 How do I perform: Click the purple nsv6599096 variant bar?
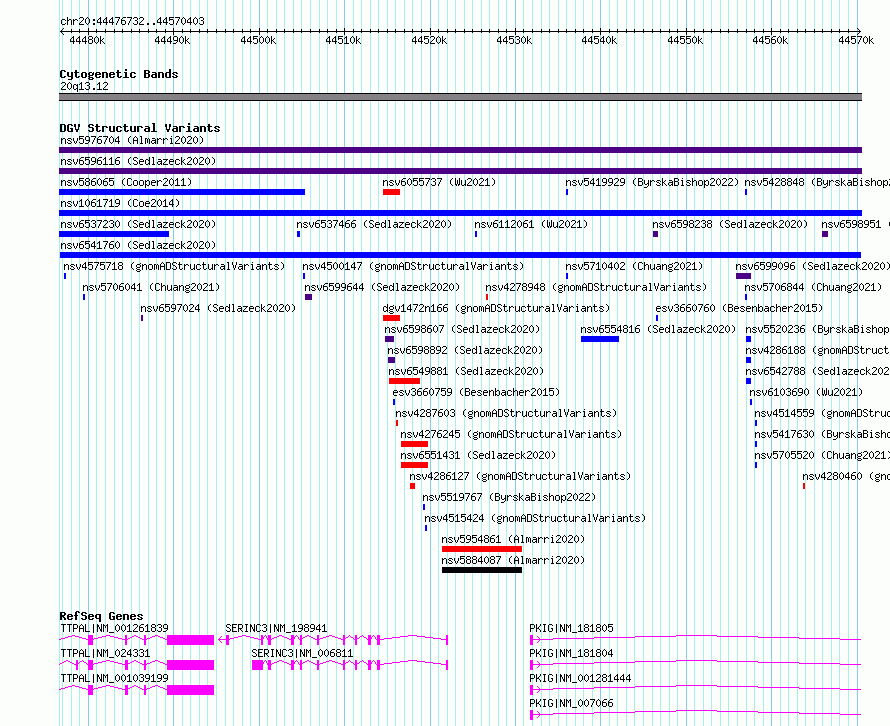click(744, 276)
